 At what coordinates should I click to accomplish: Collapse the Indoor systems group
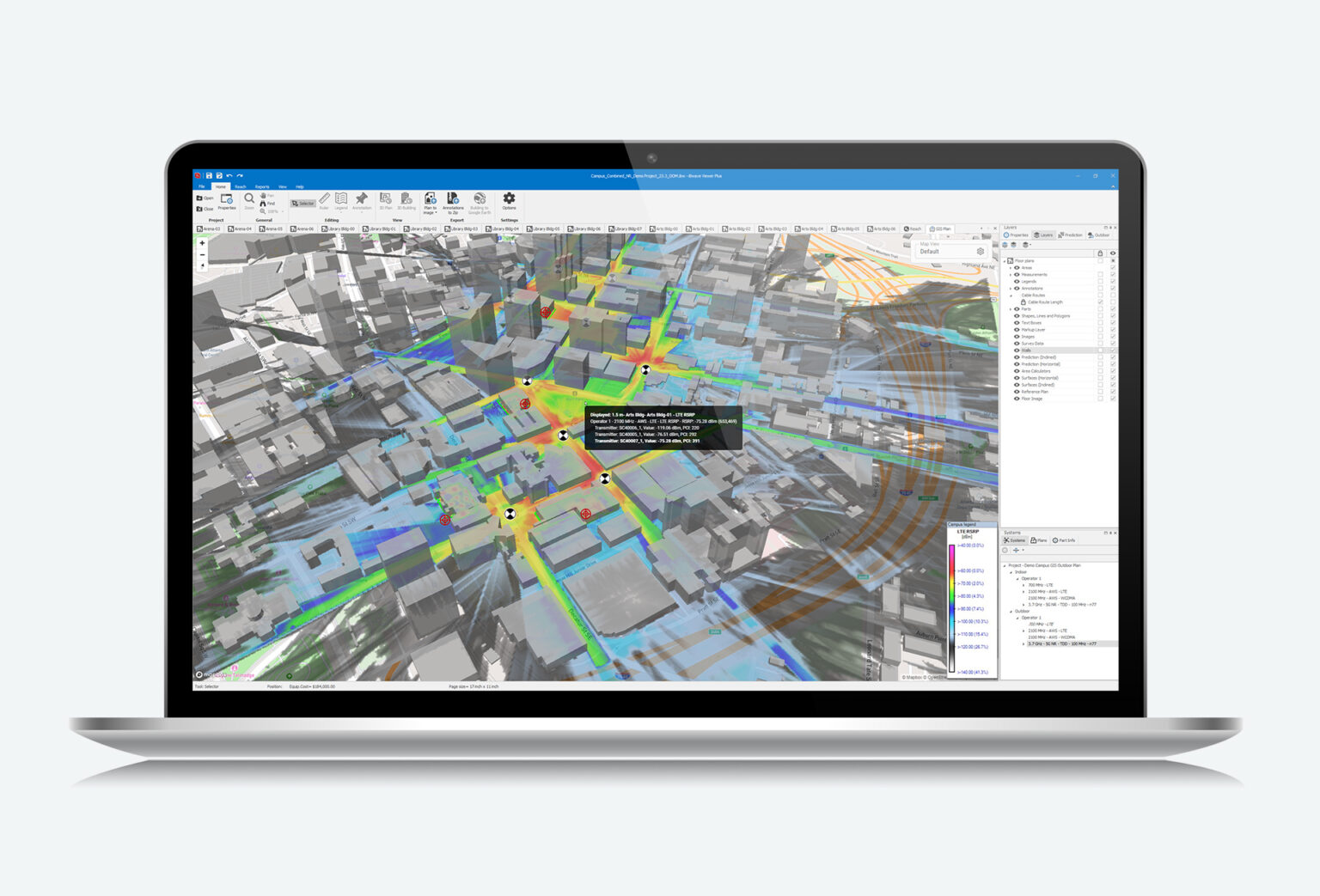pyautogui.click(x=1011, y=572)
